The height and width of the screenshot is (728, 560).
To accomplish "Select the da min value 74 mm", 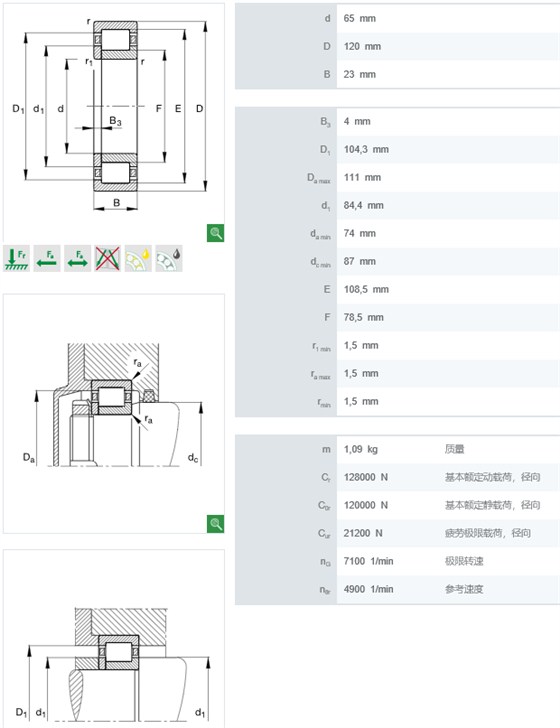I will pyautogui.click(x=359, y=234).
